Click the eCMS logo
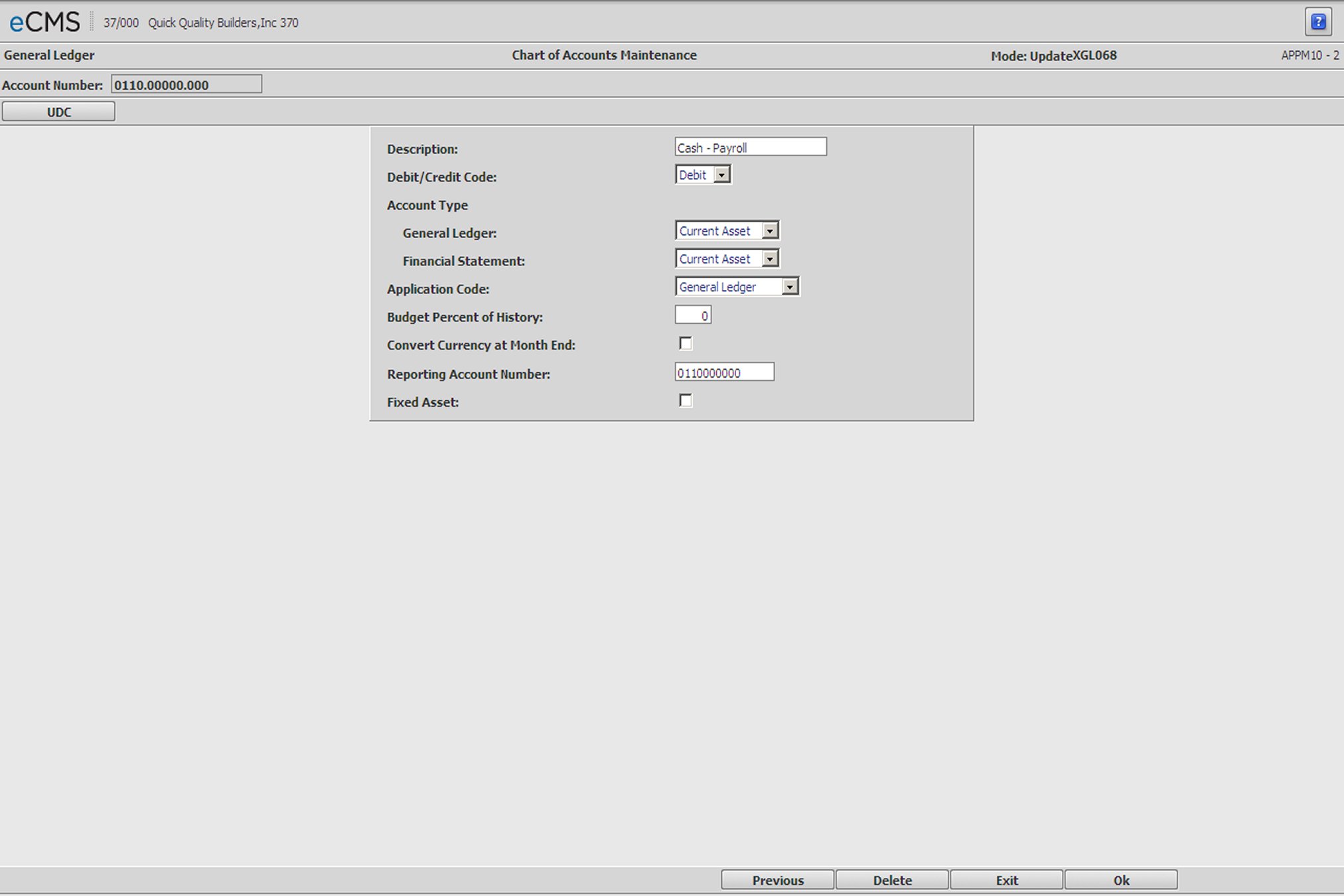 tap(44, 22)
